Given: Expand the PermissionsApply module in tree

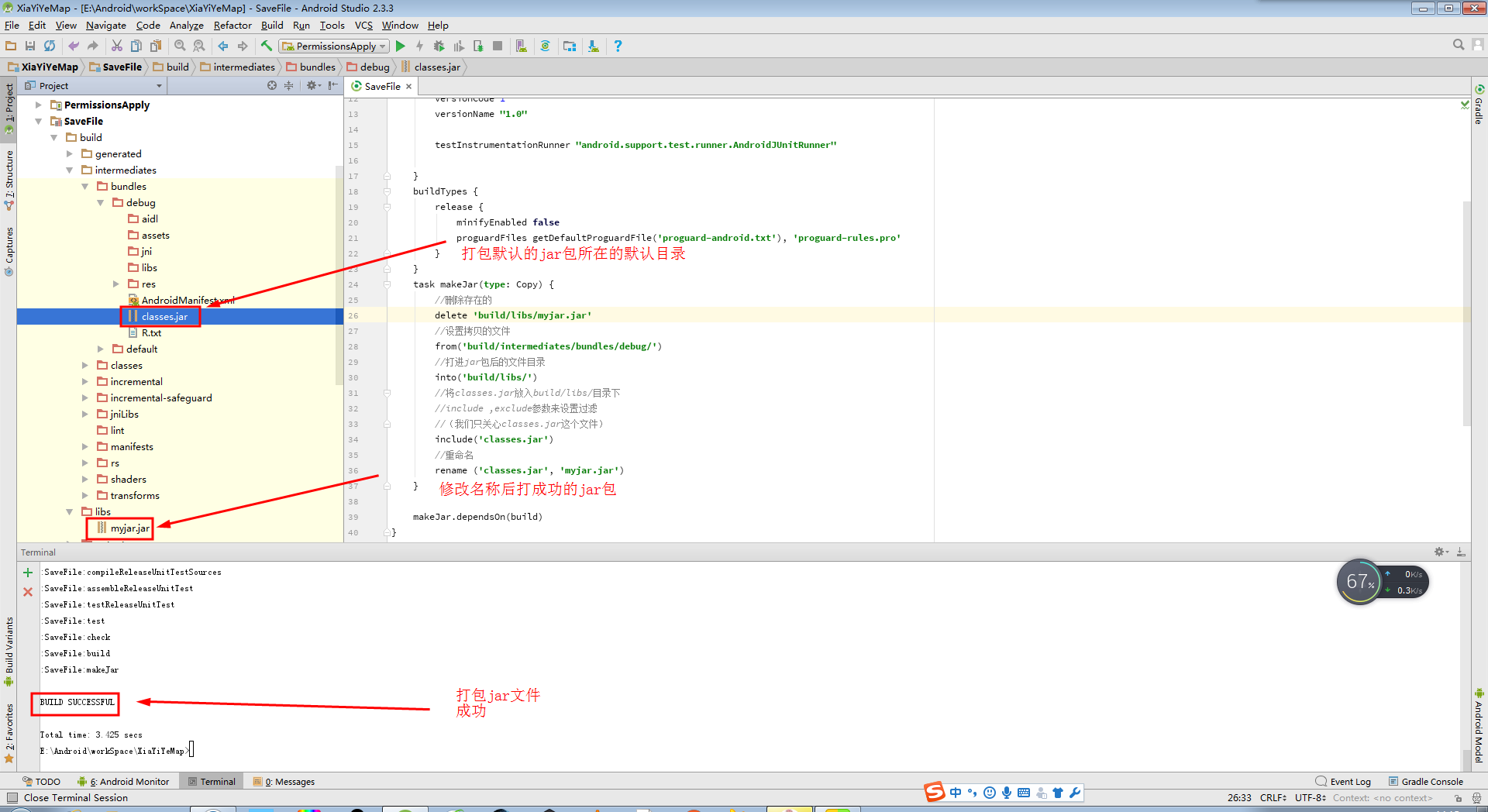Looking at the screenshot, I should pos(39,105).
